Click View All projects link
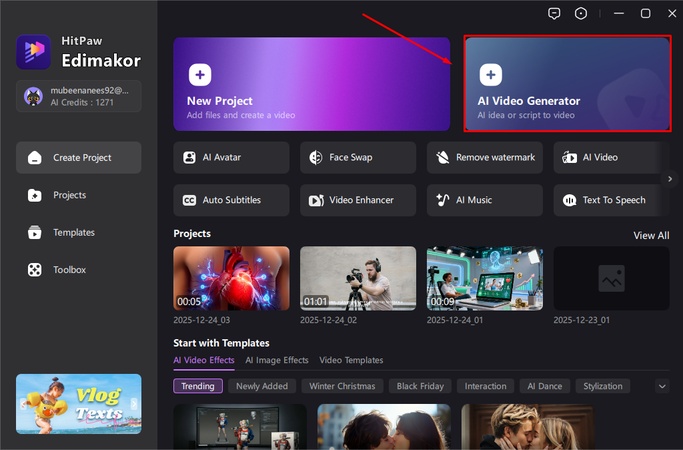This screenshot has height=450, width=683. [651, 235]
